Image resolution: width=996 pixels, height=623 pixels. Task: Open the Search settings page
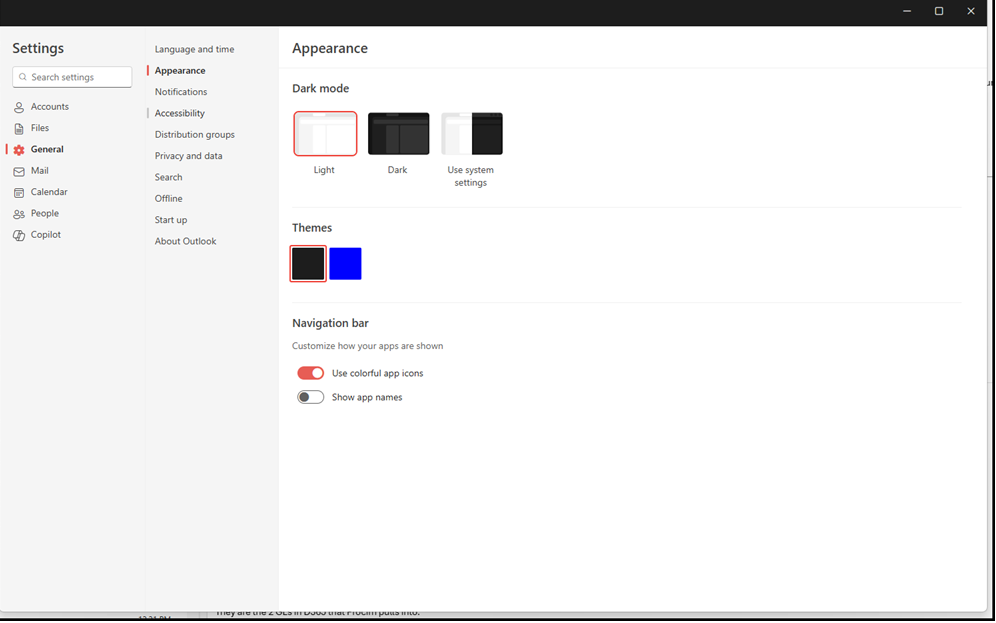pyautogui.click(x=168, y=177)
